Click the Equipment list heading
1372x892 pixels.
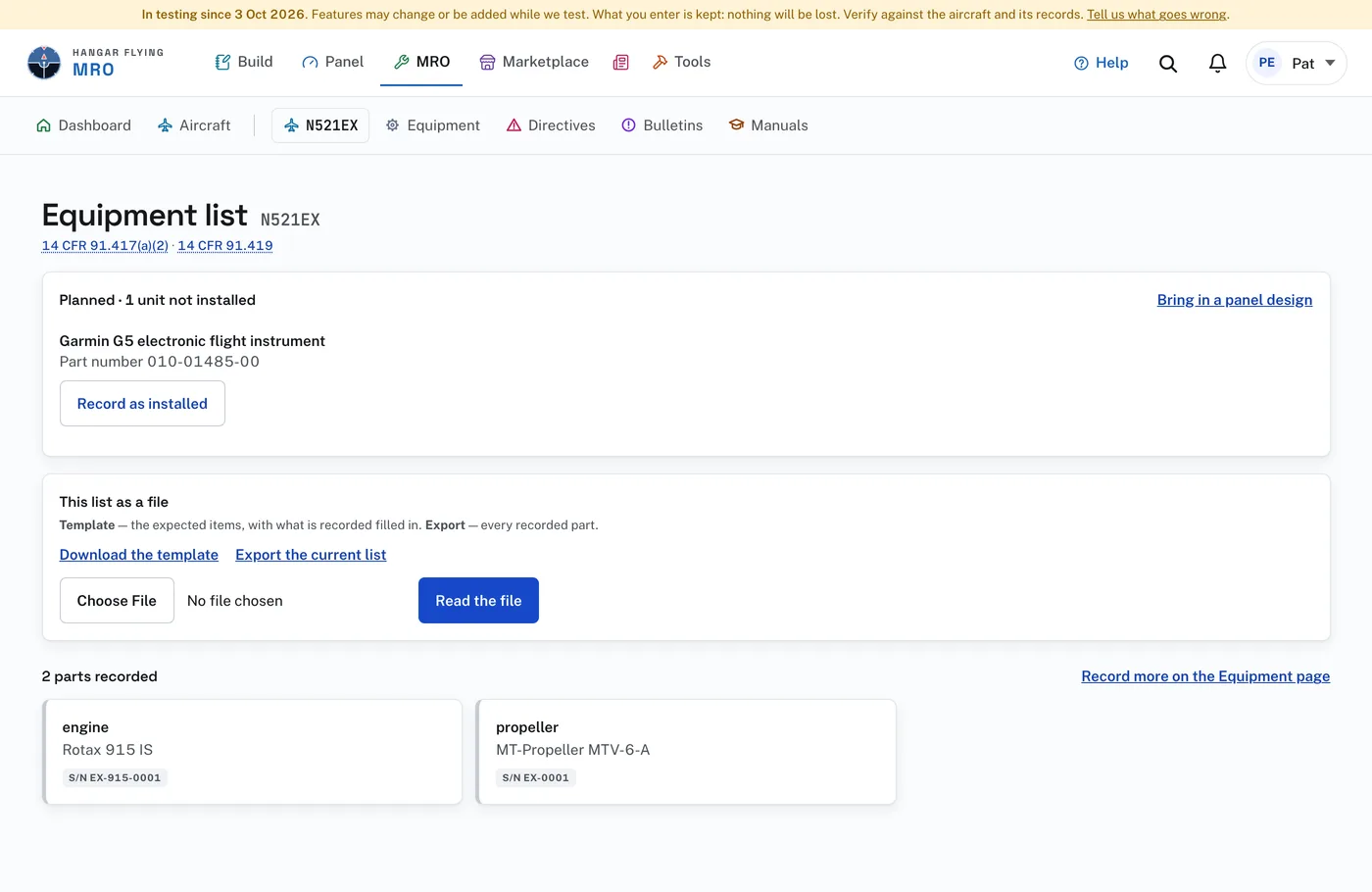[145, 216]
